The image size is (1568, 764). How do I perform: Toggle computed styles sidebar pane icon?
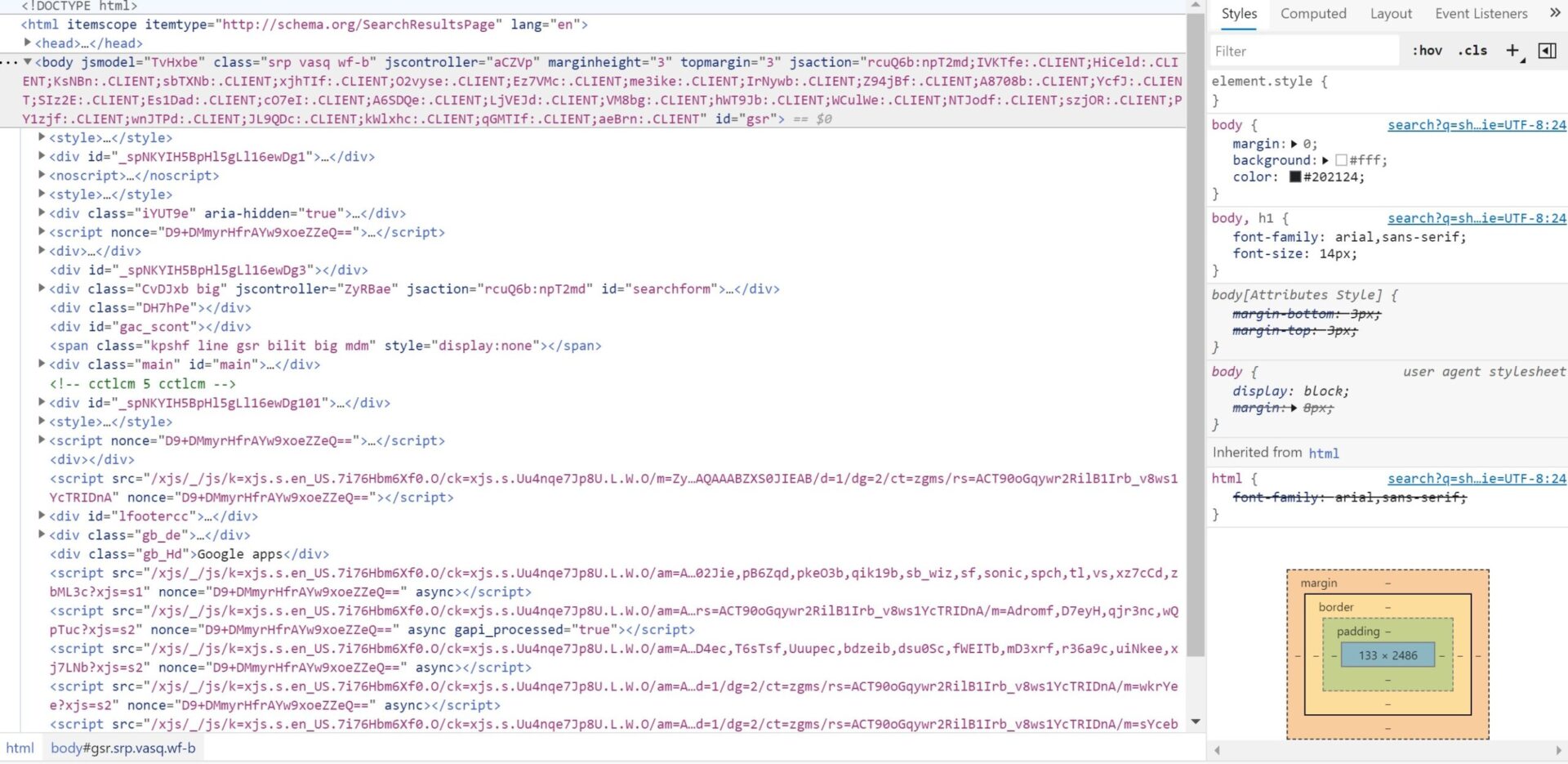1547,51
